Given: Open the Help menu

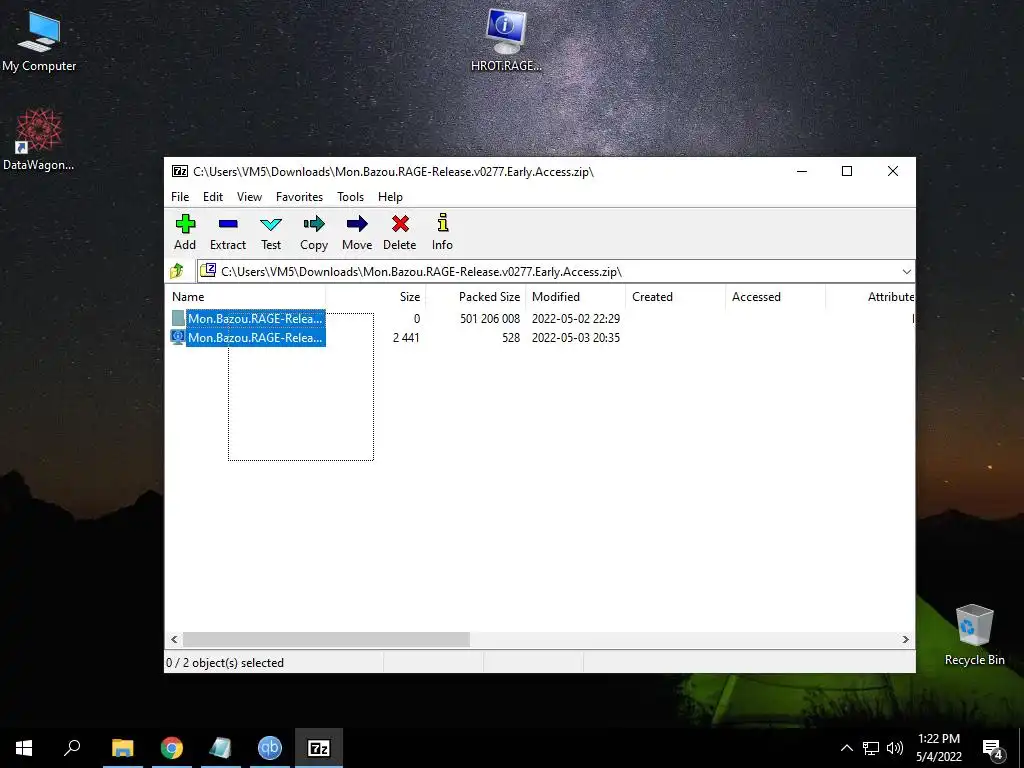Looking at the screenshot, I should coord(391,197).
